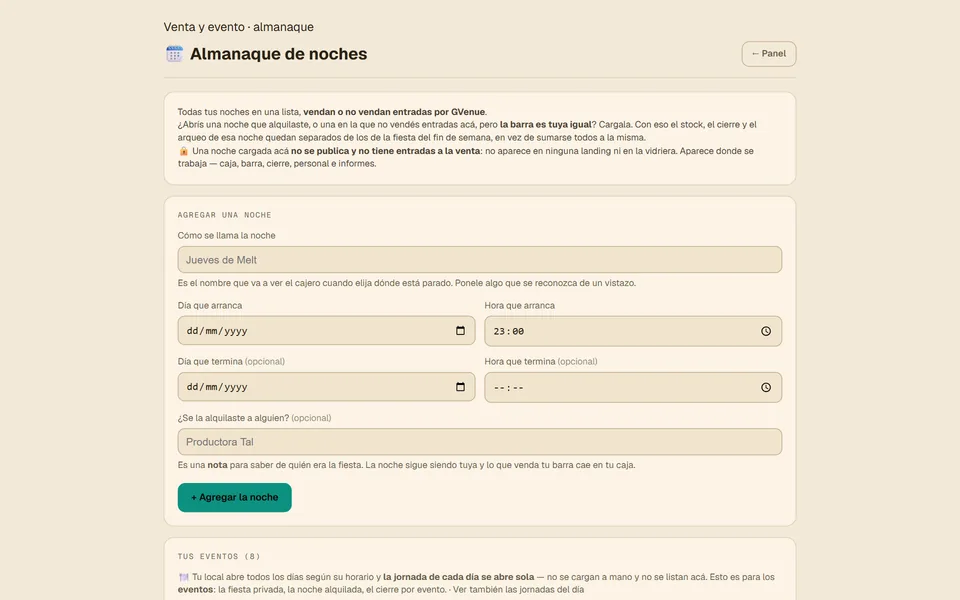Click the AGREGAR UNA NOCHE section title
This screenshot has width=960, height=600.
pyautogui.click(x=225, y=215)
